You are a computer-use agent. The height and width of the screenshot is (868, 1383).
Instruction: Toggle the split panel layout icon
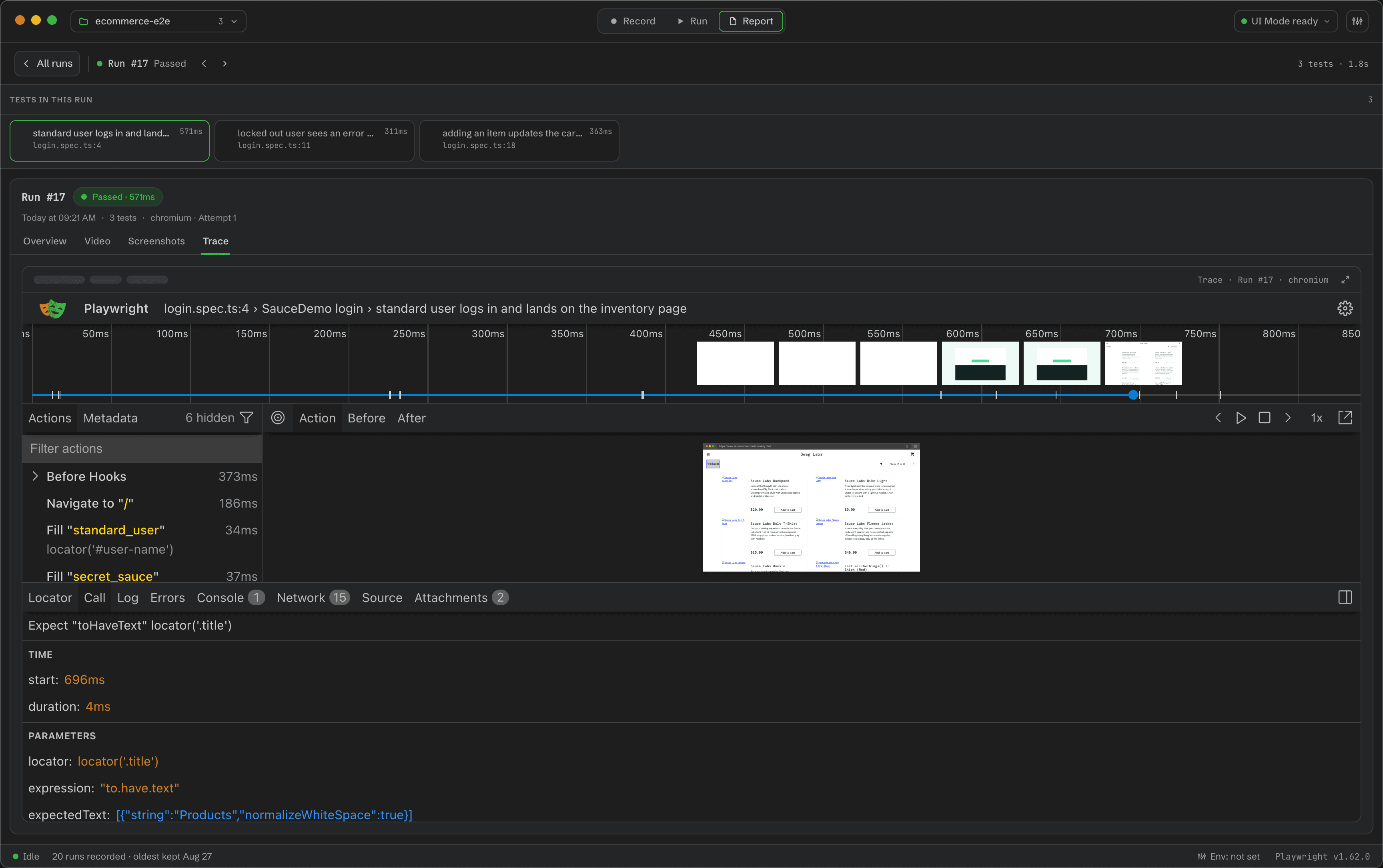point(1345,598)
